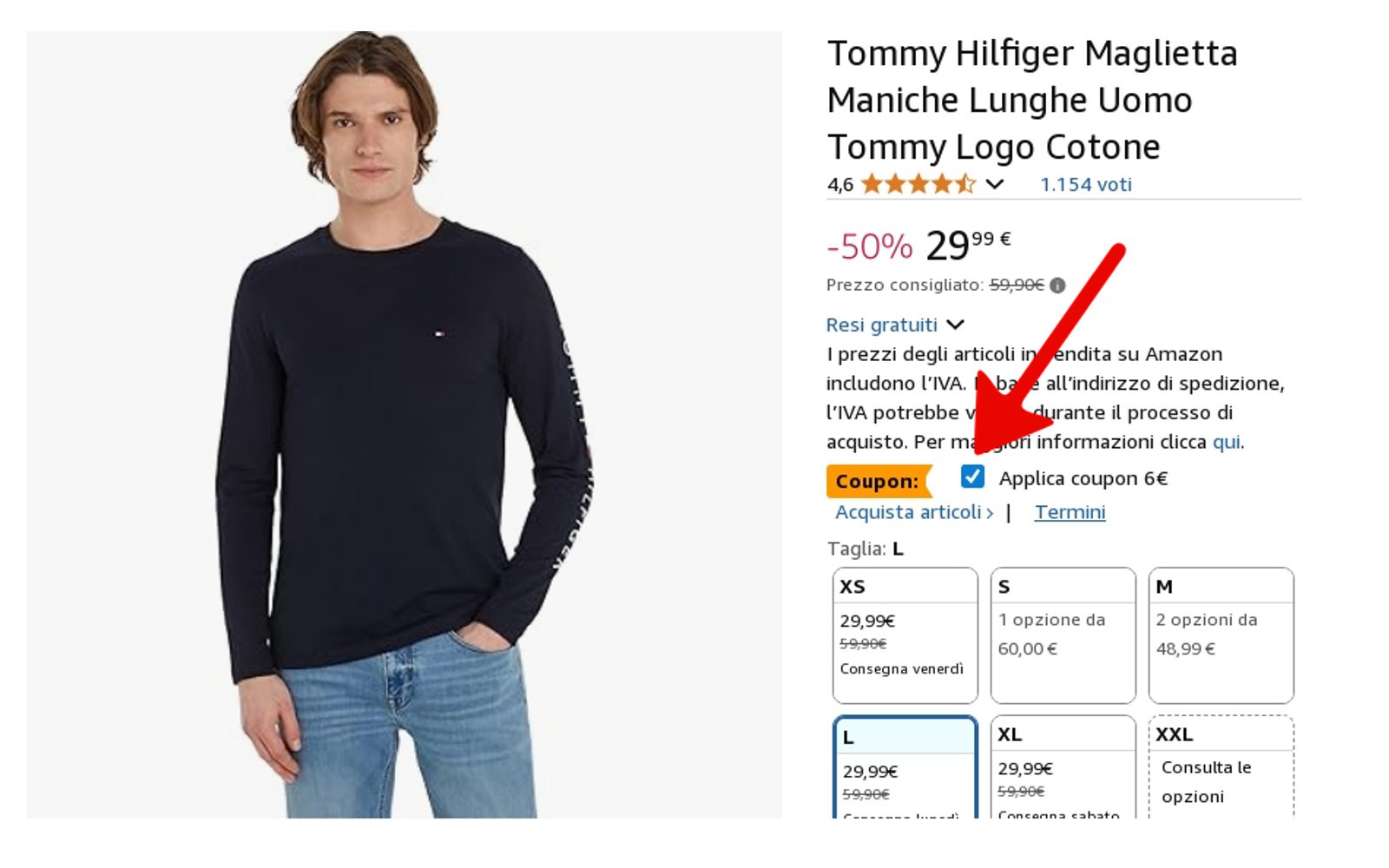Open Acquista articoli chevron link
The image size is (1389, 868).
(913, 512)
